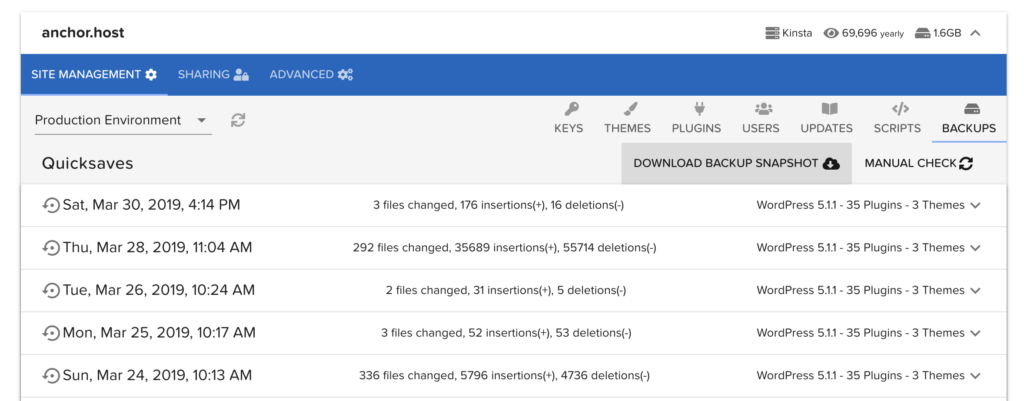Run a Manual Check
Image resolution: width=1024 pixels, height=401 pixels.
pos(919,163)
